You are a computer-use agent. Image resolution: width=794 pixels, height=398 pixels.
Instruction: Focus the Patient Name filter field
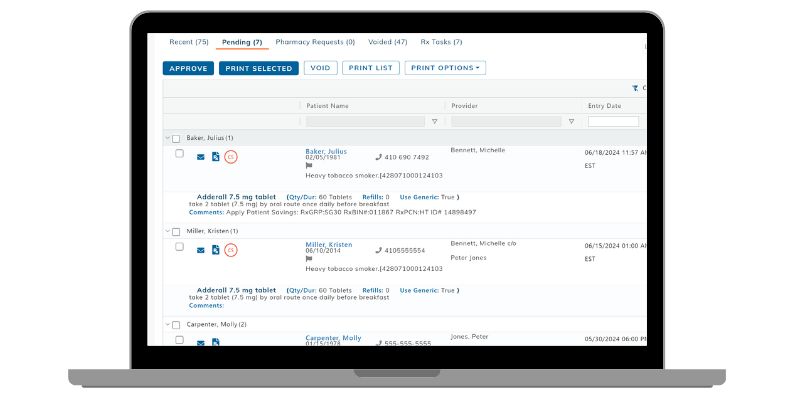pos(365,122)
